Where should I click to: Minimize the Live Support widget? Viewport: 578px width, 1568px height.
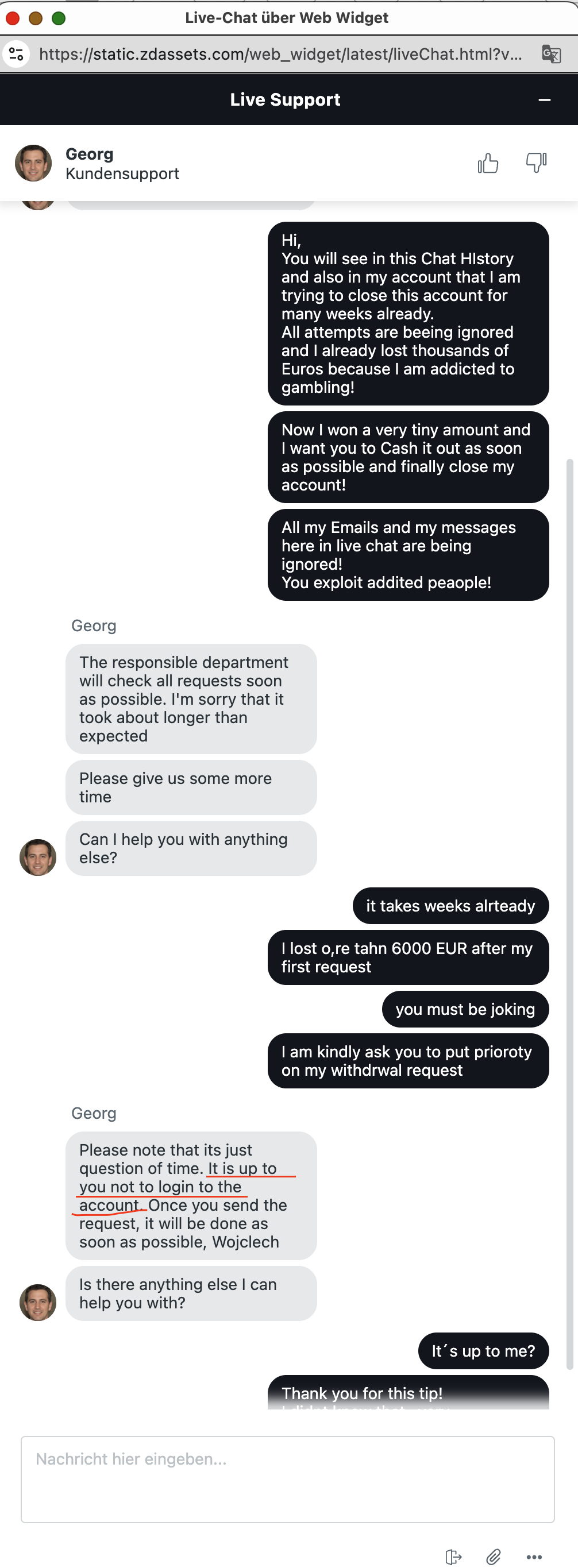(545, 100)
